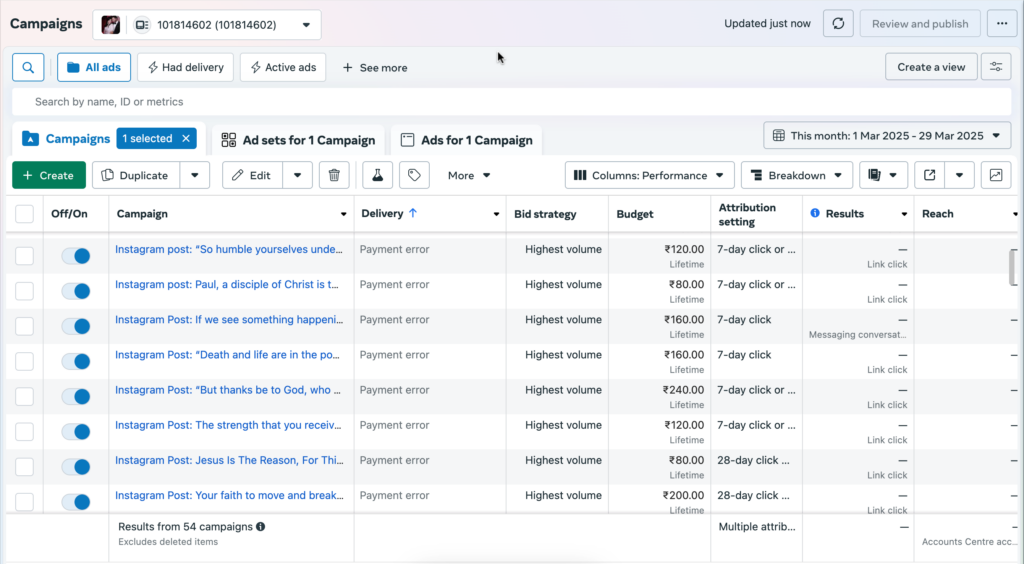The height and width of the screenshot is (564, 1024).
Task: Click the Delivery sort arrow icon
Action: 413,213
